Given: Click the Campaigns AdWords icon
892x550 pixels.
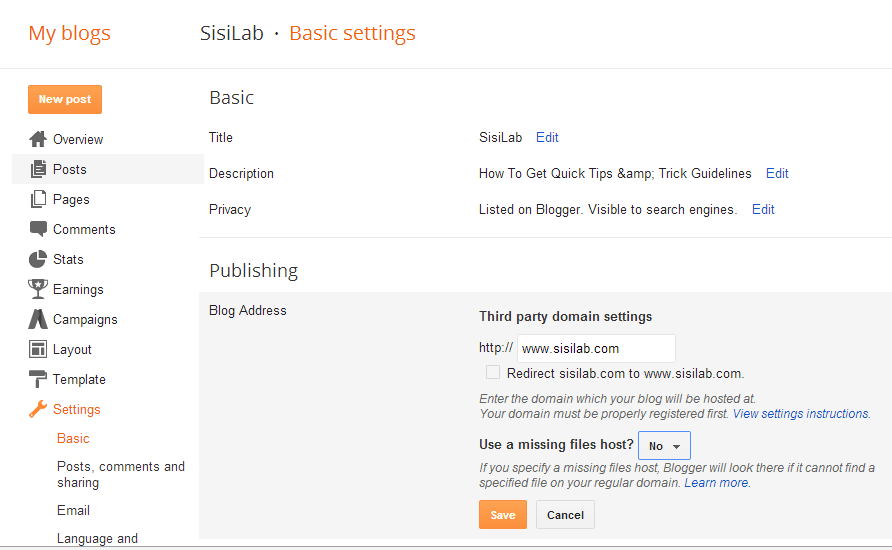Looking at the screenshot, I should pos(38,319).
